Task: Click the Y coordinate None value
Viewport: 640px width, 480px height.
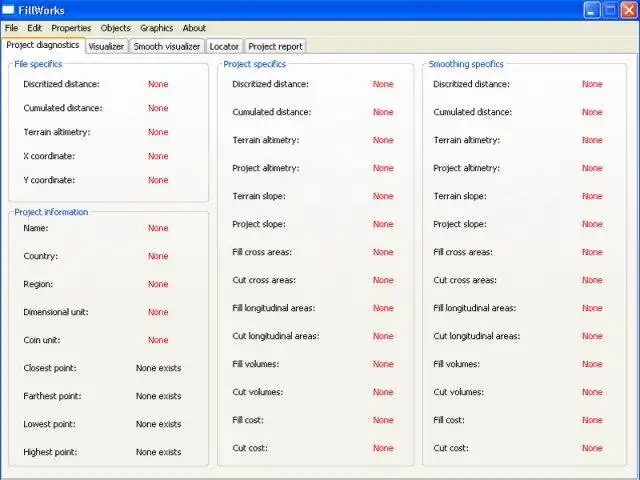Action: pyautogui.click(x=158, y=180)
